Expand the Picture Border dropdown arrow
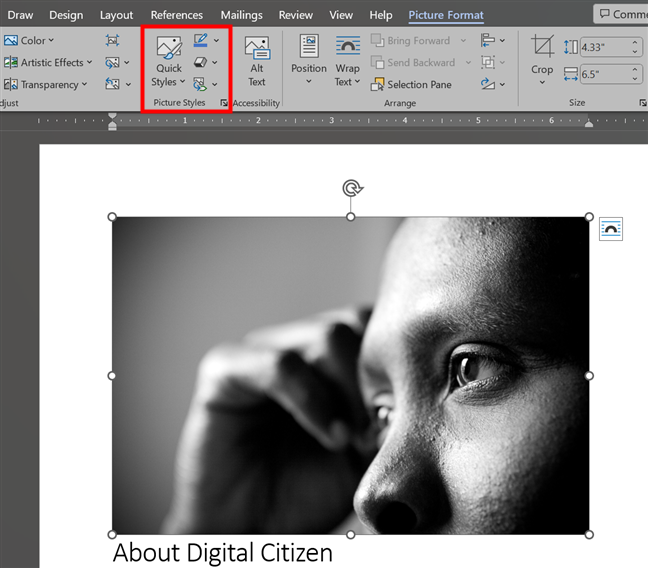The image size is (648, 568). coord(216,41)
